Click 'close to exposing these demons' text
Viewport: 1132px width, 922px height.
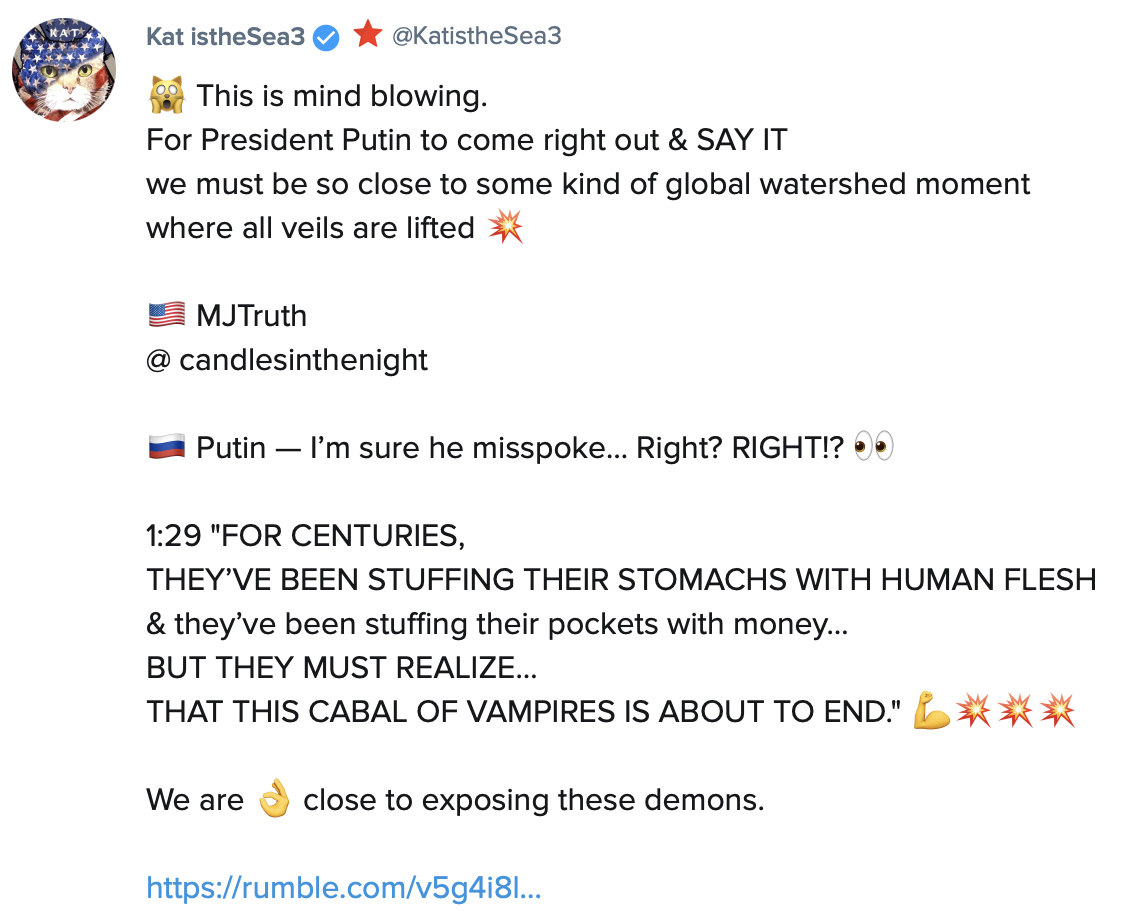(533, 800)
